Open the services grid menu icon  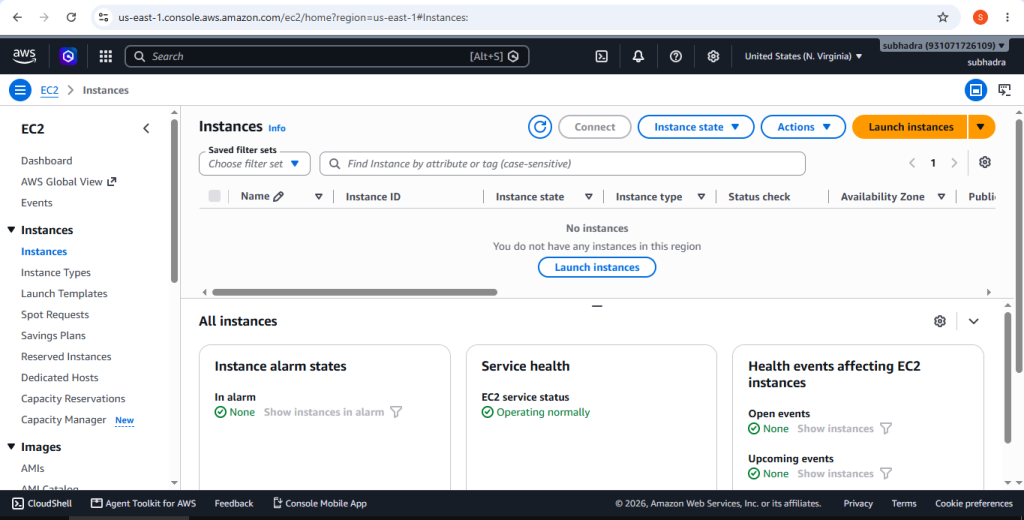pyautogui.click(x=106, y=56)
